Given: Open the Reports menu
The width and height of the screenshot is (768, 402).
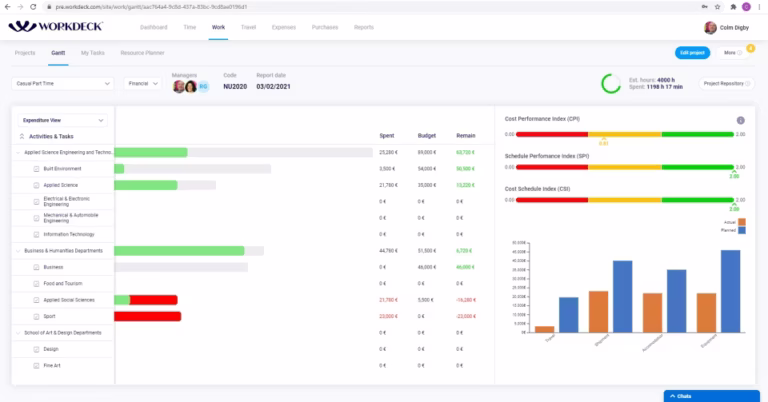Looking at the screenshot, I should (x=363, y=27).
